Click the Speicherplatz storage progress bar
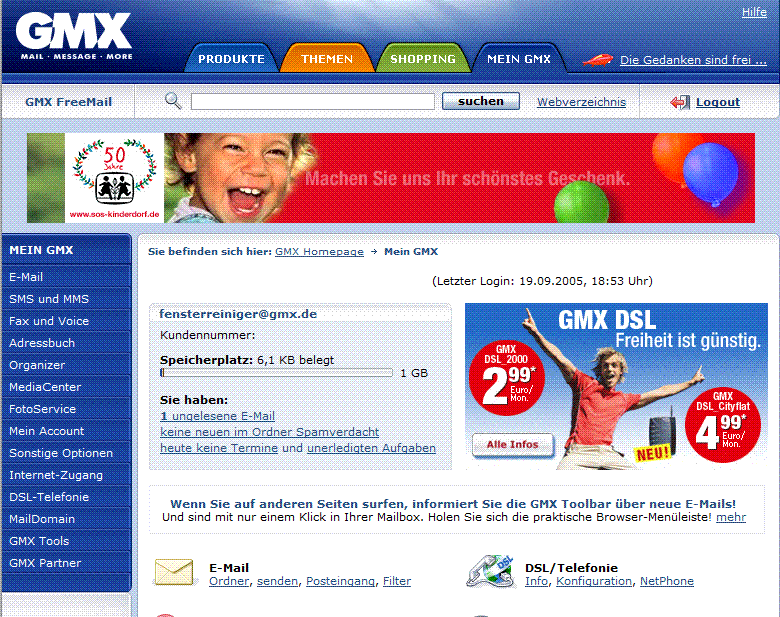Screen dimensions: 780x617 point(276,373)
